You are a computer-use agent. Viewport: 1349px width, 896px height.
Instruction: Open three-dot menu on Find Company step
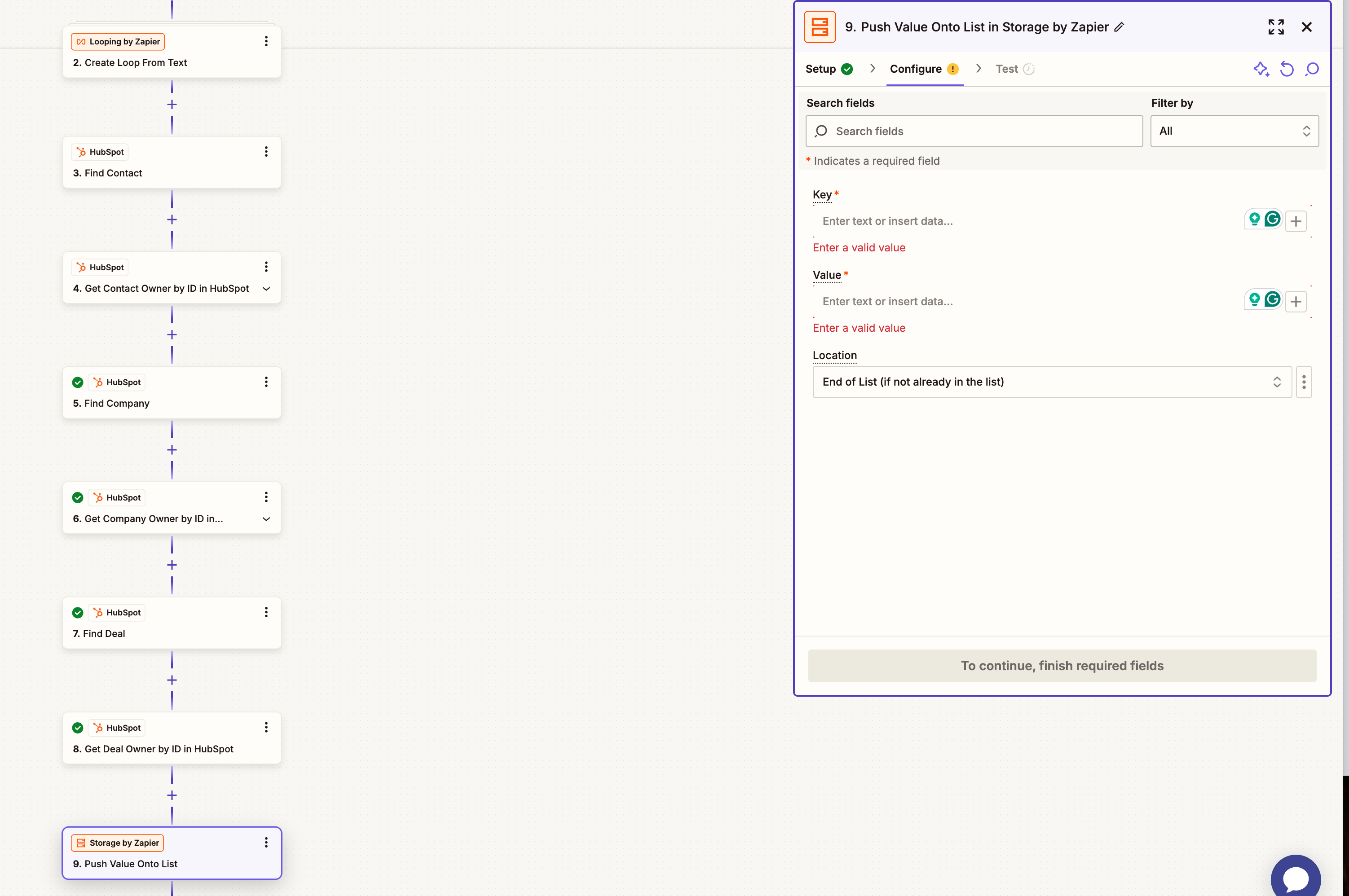266,382
